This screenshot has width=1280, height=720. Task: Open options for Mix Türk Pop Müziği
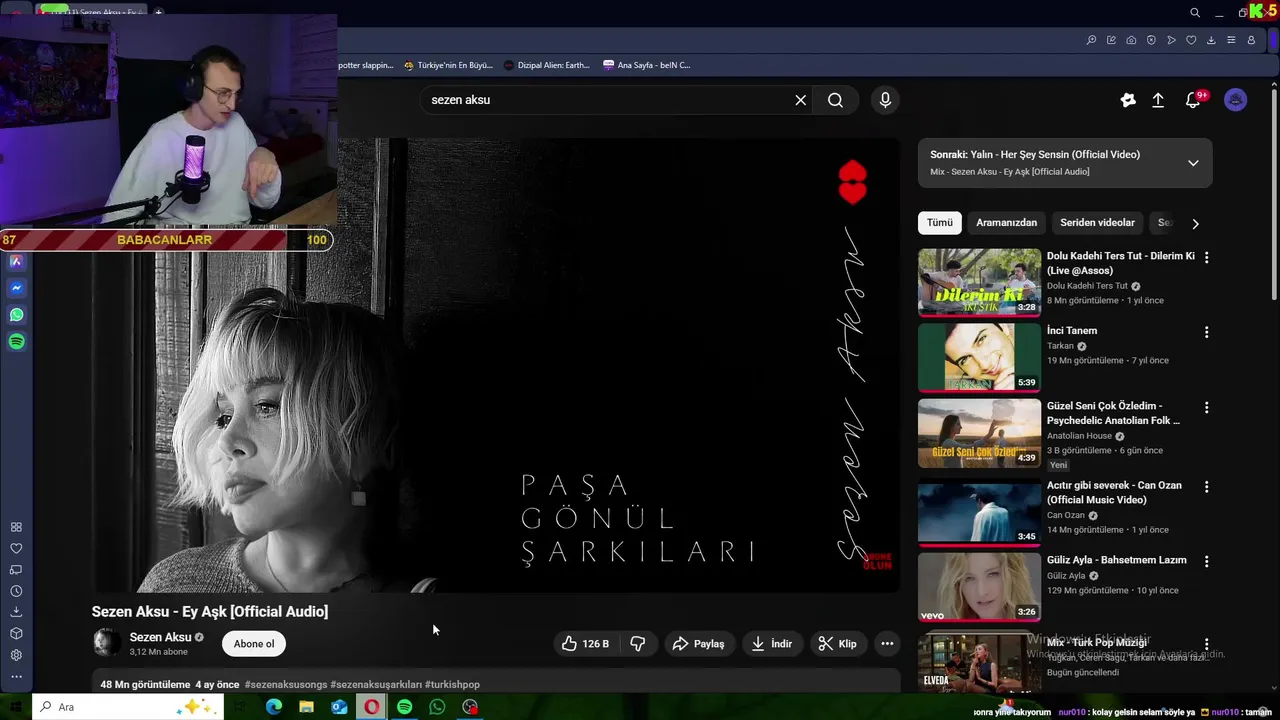[x=1206, y=645]
